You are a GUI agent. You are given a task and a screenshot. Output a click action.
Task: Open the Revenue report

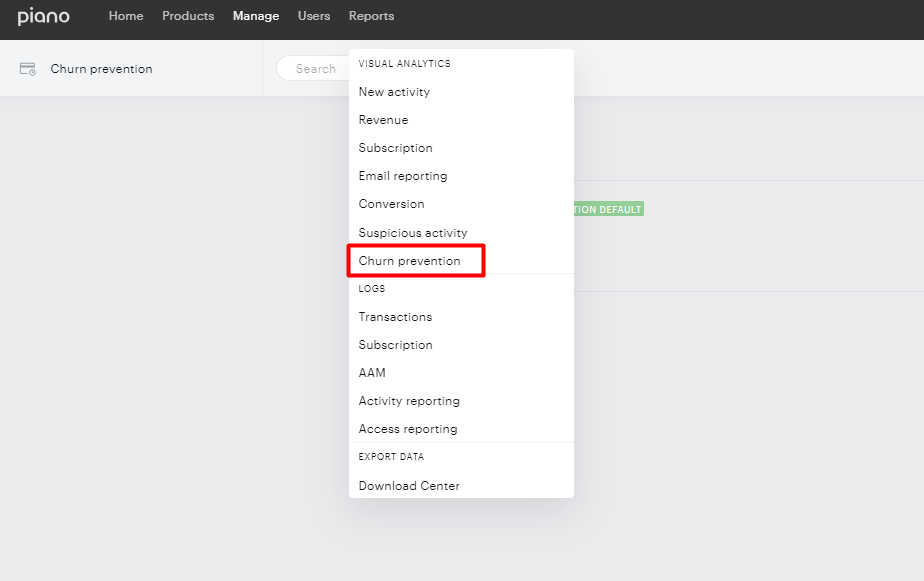pyautogui.click(x=384, y=120)
